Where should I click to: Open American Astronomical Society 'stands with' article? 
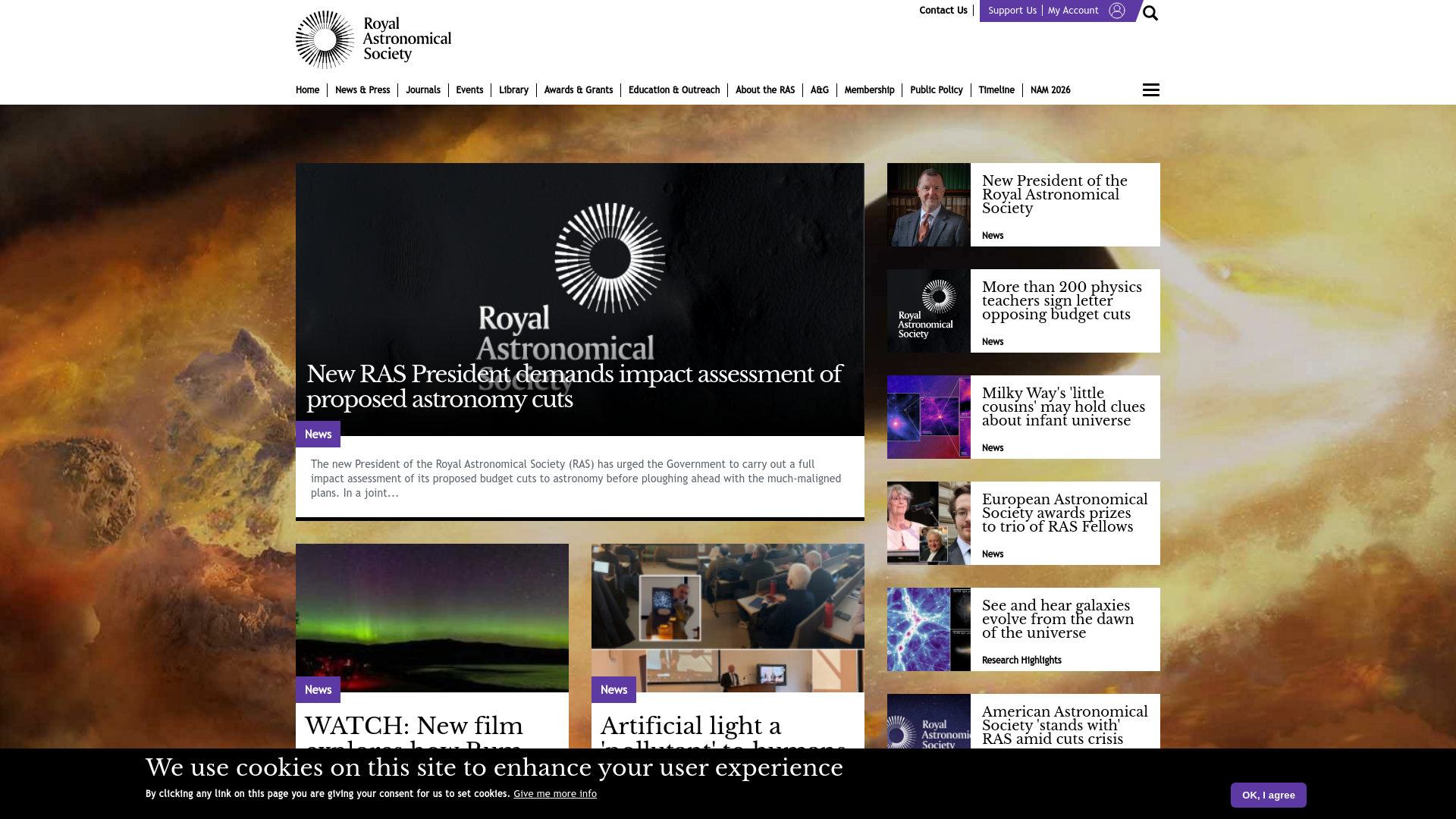point(1065,726)
